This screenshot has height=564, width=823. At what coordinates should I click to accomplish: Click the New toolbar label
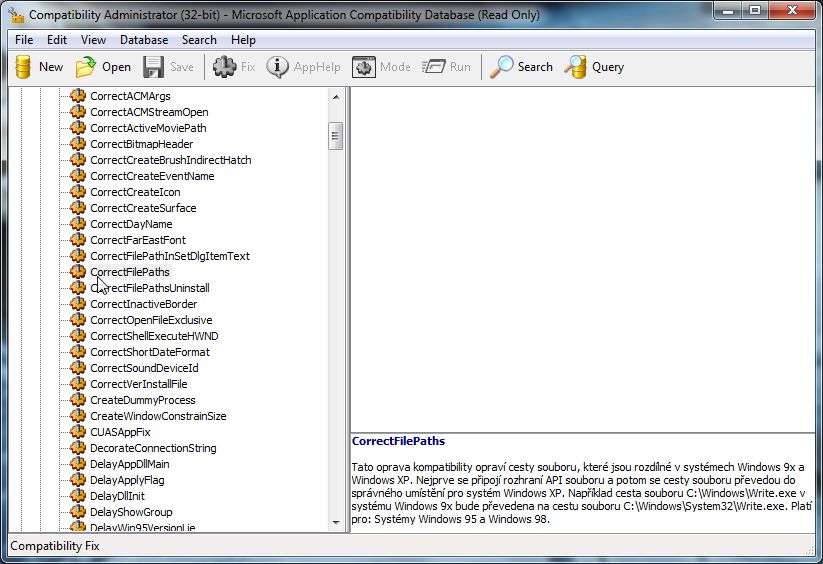coord(51,67)
